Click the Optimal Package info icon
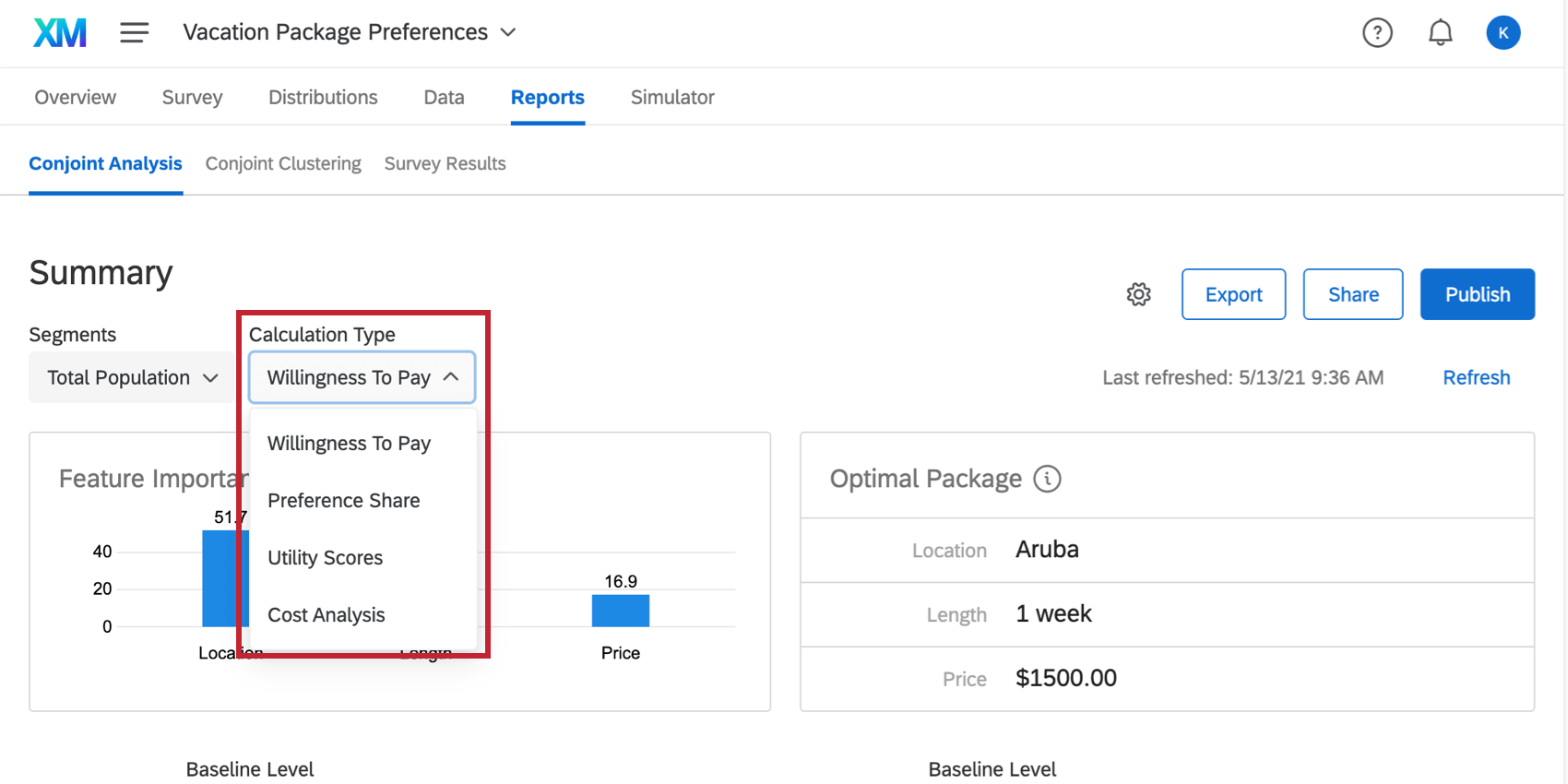Image resolution: width=1568 pixels, height=784 pixels. pos(1047,479)
